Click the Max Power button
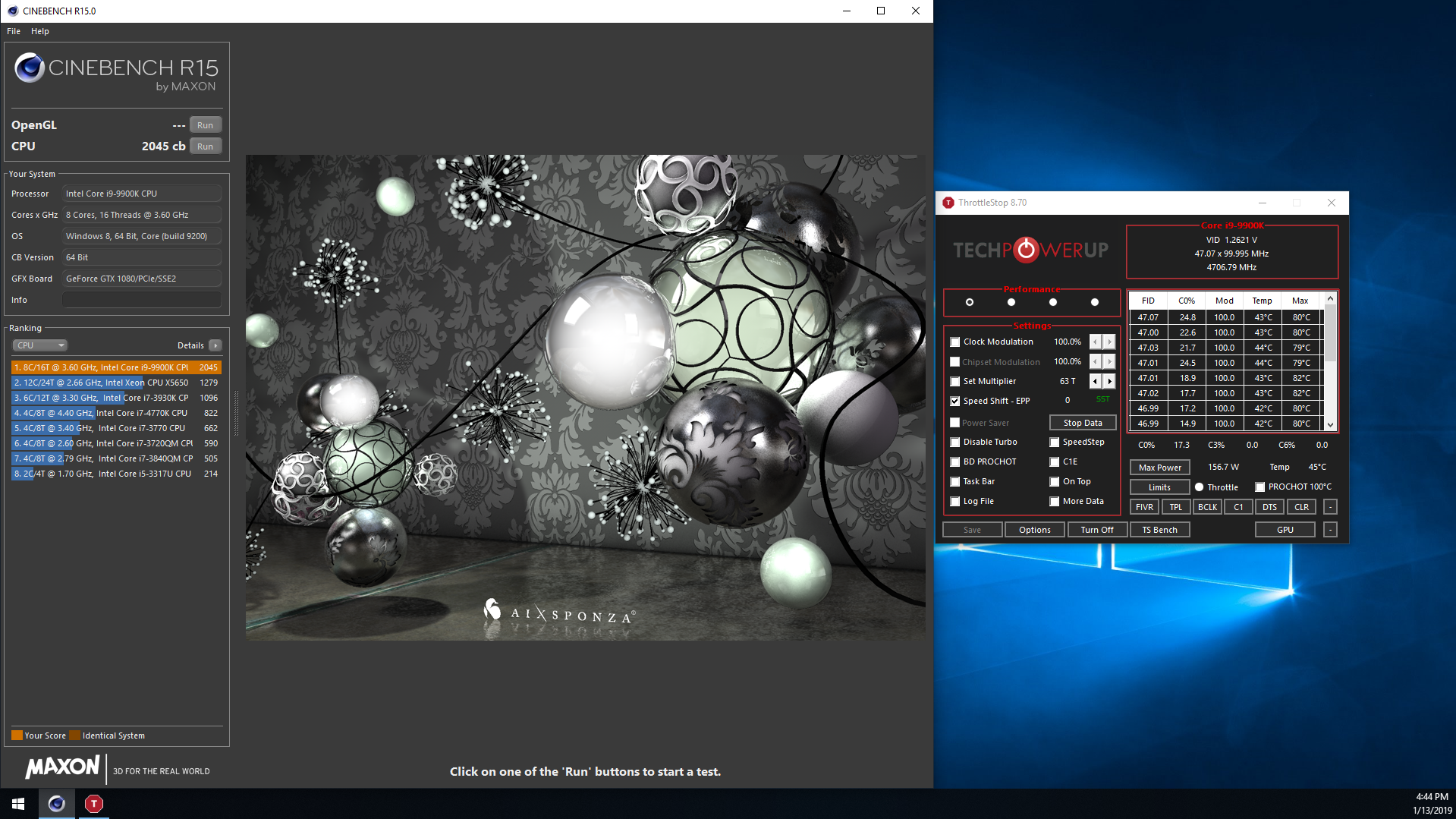Screen dimensions: 1456x819 (1159, 468)
